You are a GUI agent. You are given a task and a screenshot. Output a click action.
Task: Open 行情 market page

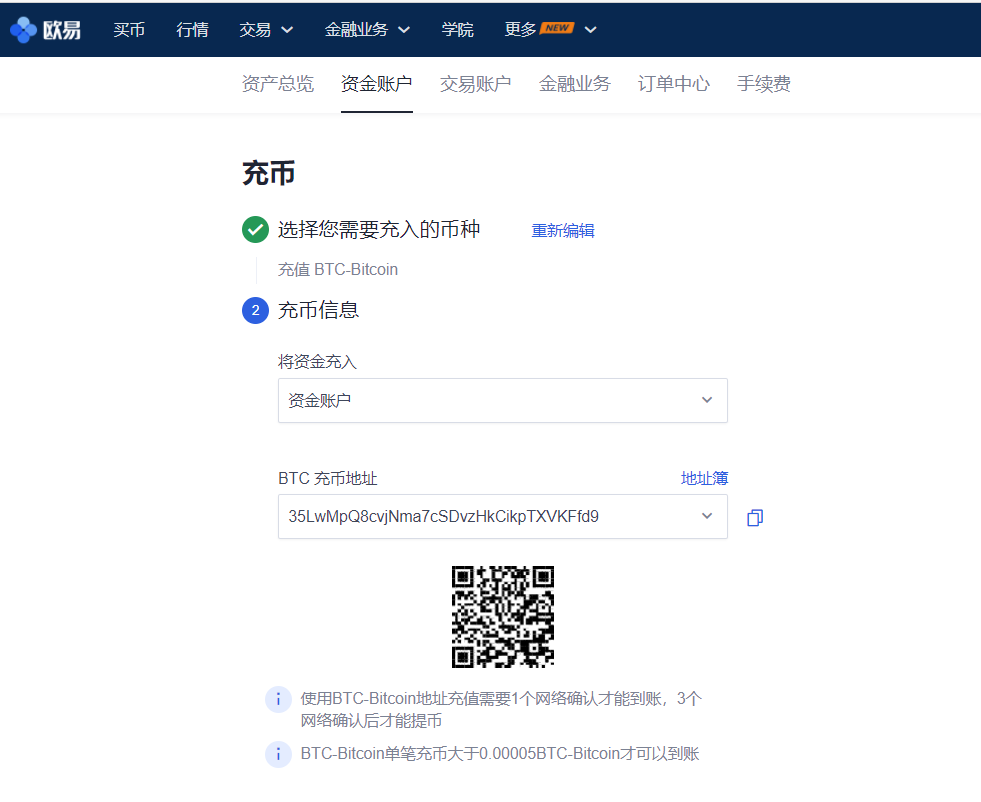tap(192, 29)
